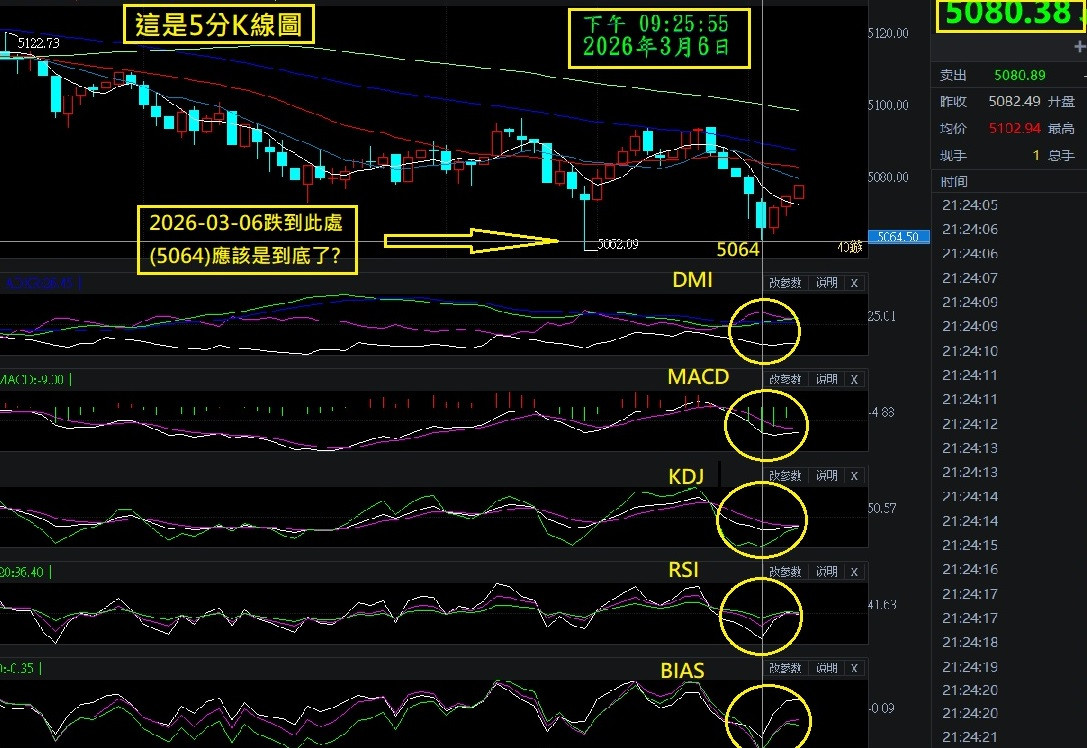Select the 21:24:05 trade record row
Screen dimensions: 1087x748
tap(970, 205)
